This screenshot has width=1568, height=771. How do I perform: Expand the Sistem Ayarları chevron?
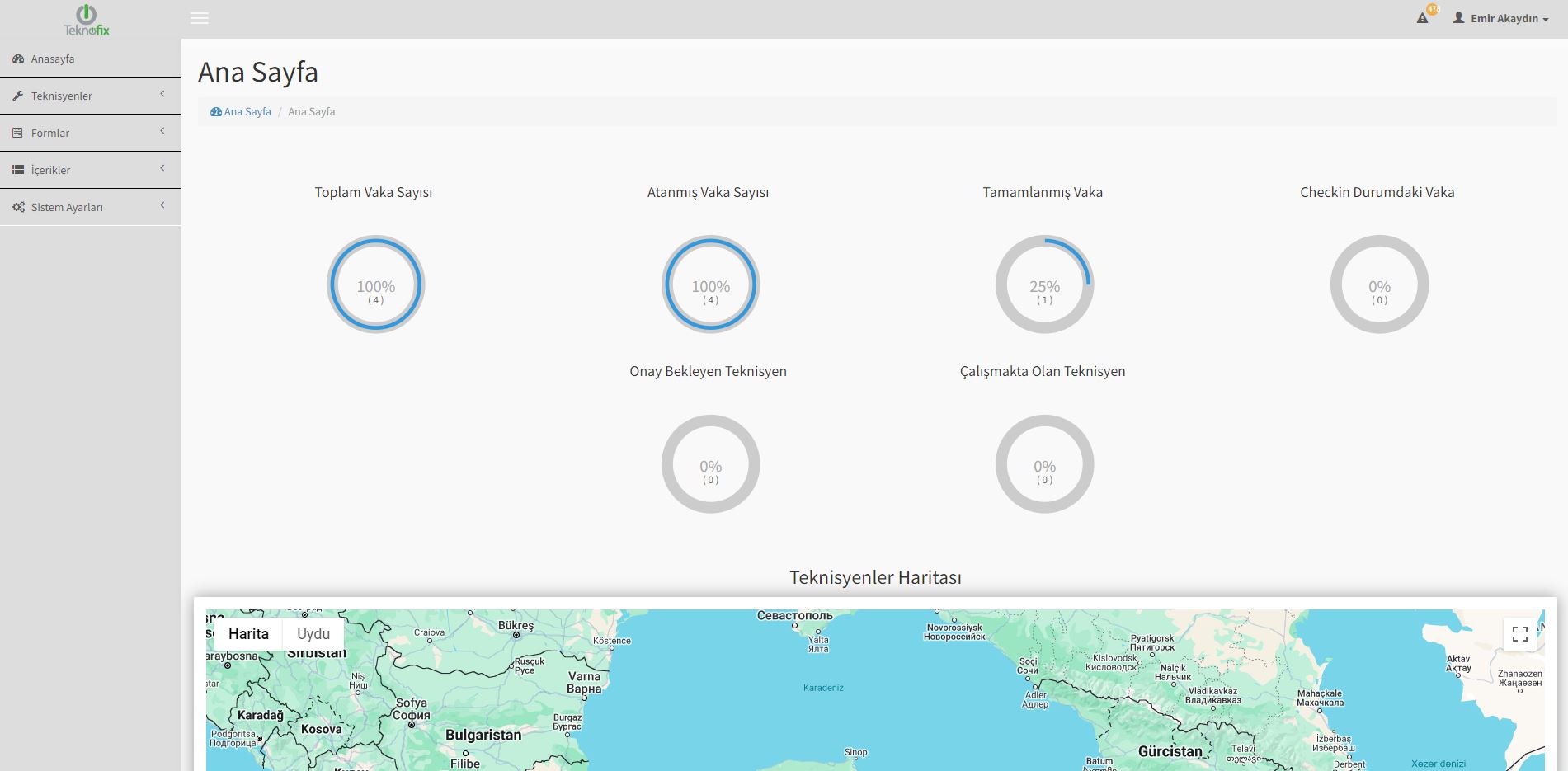pos(162,205)
